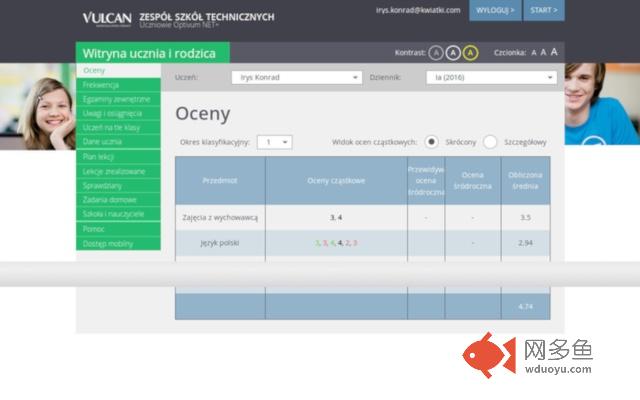Open the Frekwencja menu item

click(x=118, y=85)
